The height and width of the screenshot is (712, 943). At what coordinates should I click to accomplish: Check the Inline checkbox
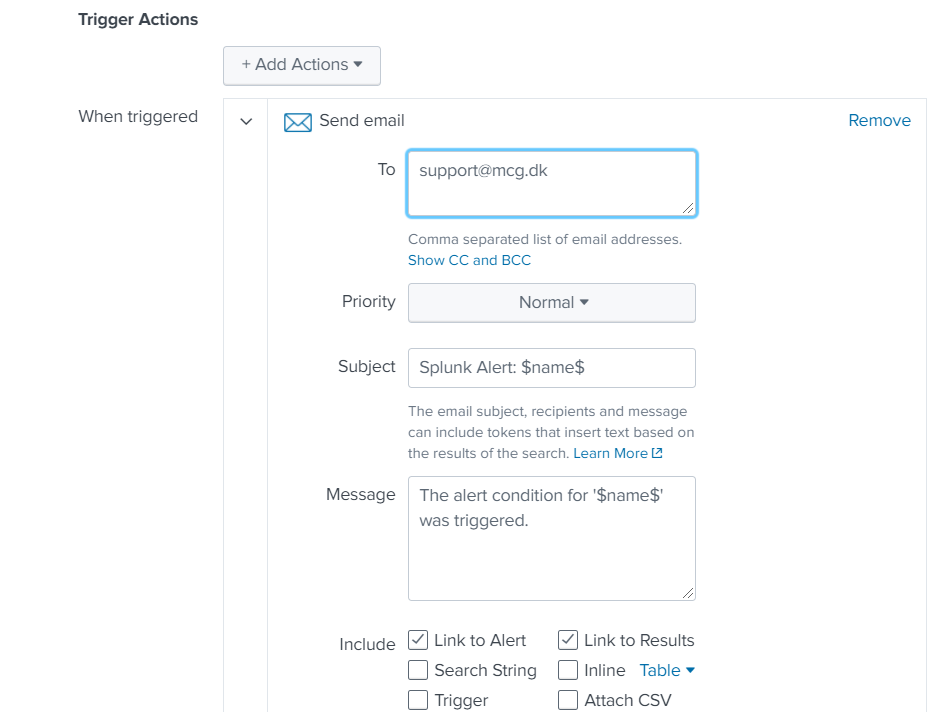coord(568,671)
